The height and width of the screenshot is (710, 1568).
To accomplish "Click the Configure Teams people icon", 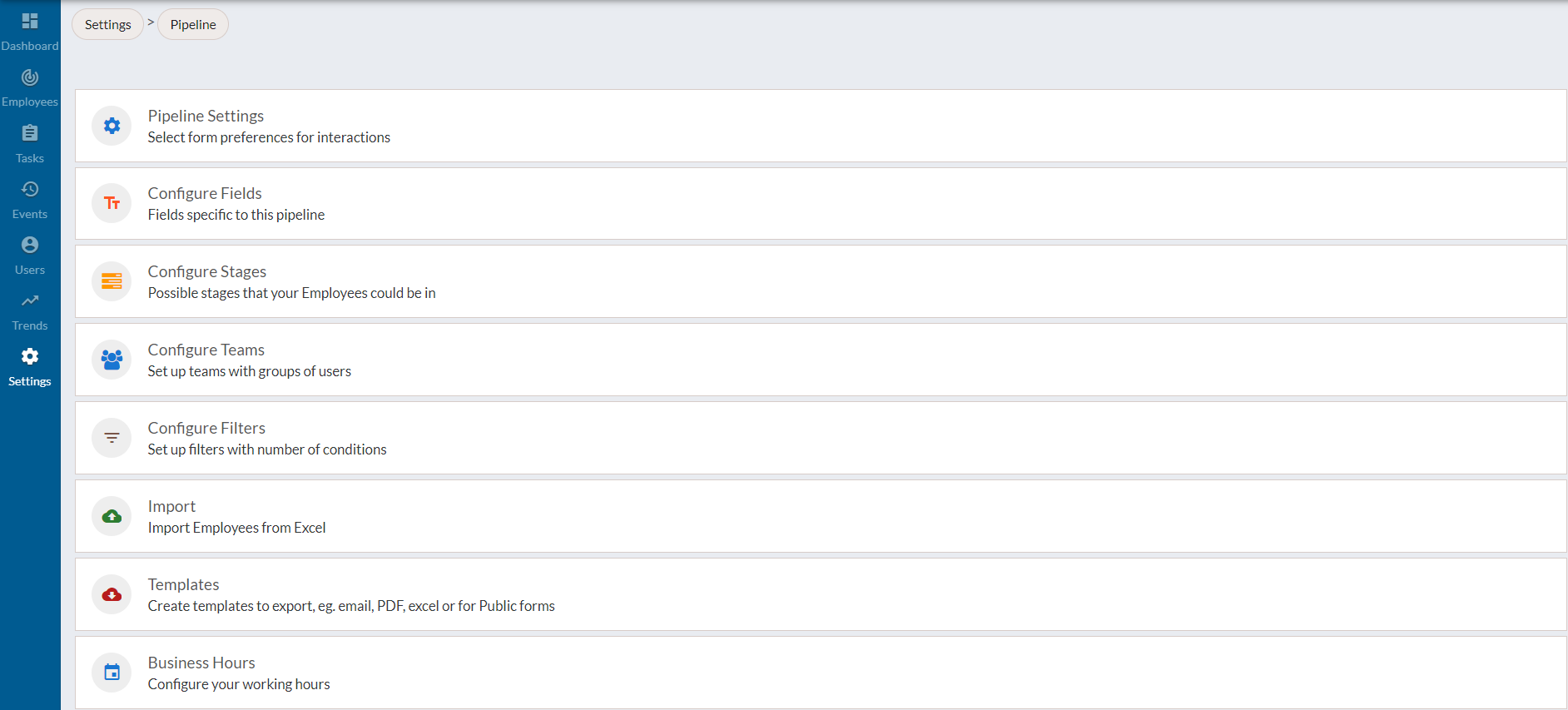I will point(112,360).
